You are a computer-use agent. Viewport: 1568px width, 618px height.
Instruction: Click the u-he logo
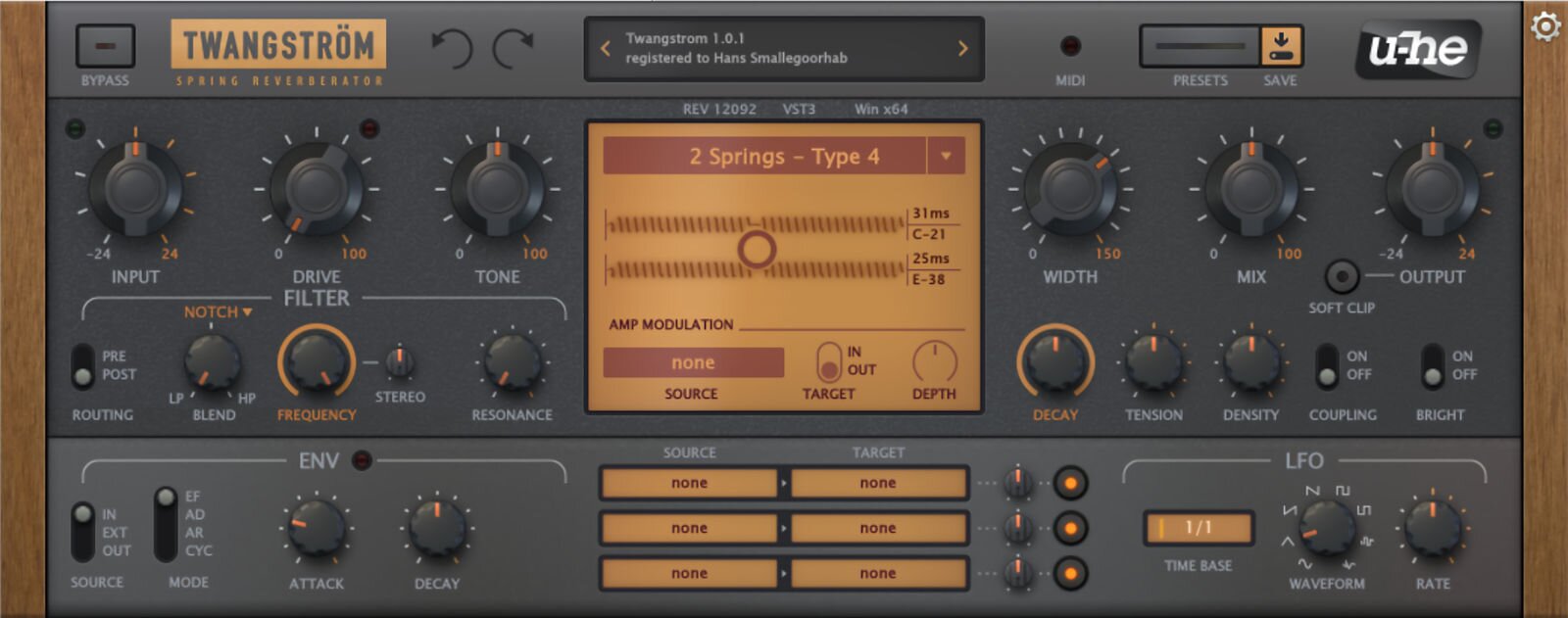[1418, 48]
